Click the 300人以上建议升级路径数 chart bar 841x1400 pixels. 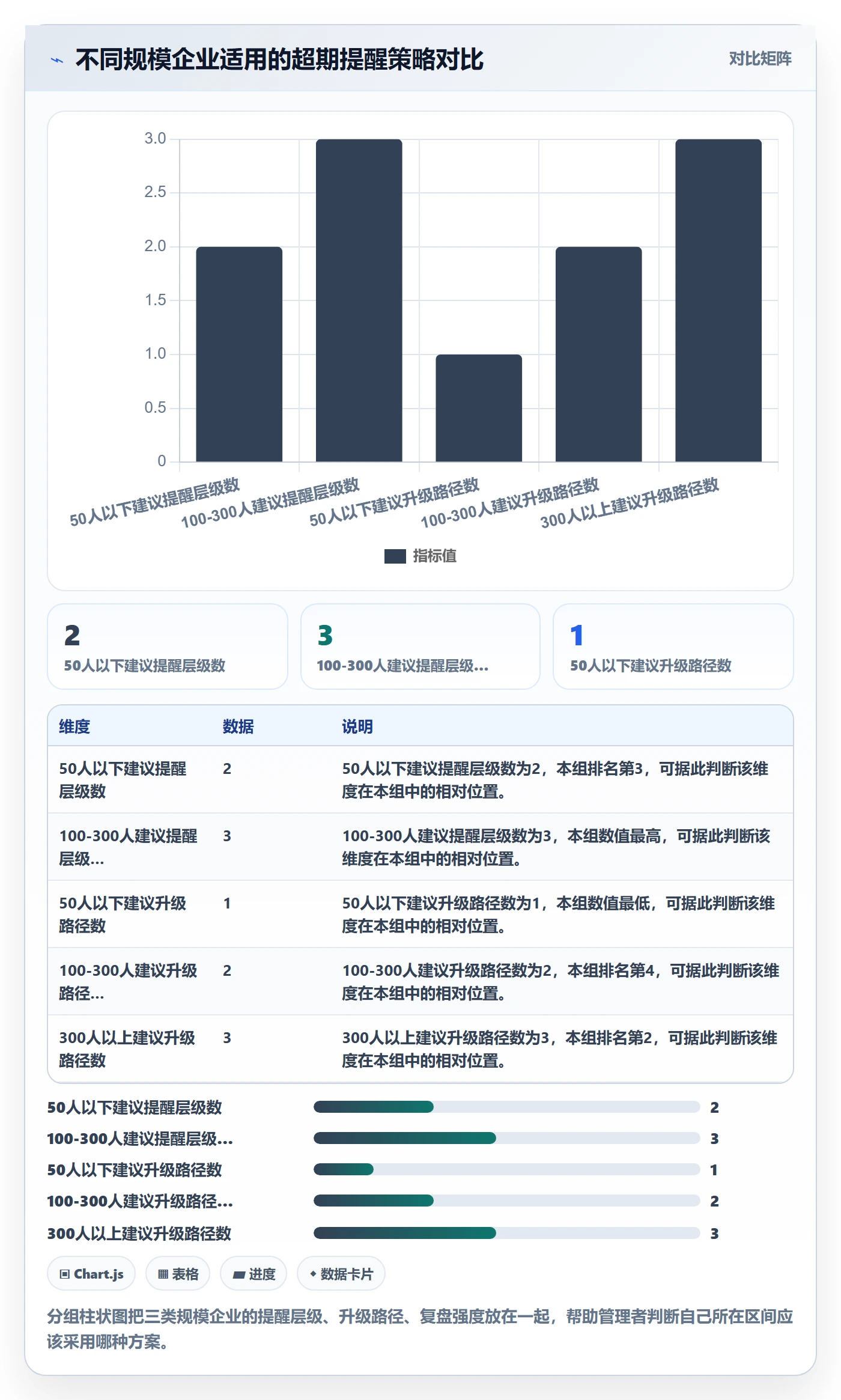pos(718,300)
